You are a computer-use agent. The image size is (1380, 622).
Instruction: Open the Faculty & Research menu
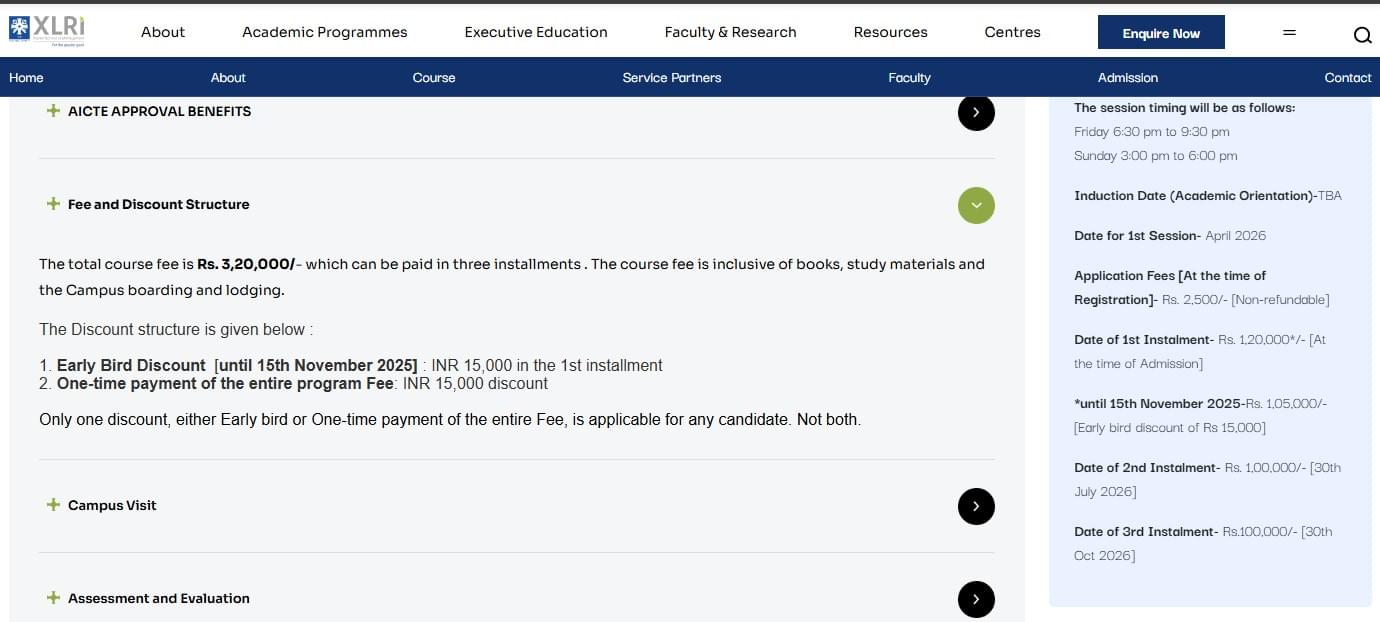730,32
